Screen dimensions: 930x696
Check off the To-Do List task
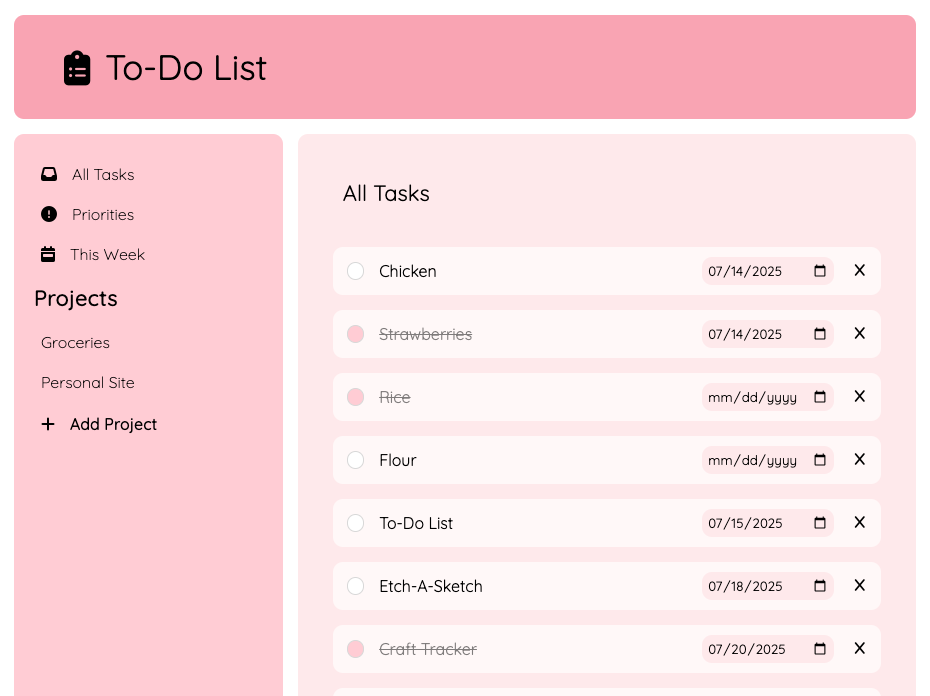(355, 523)
